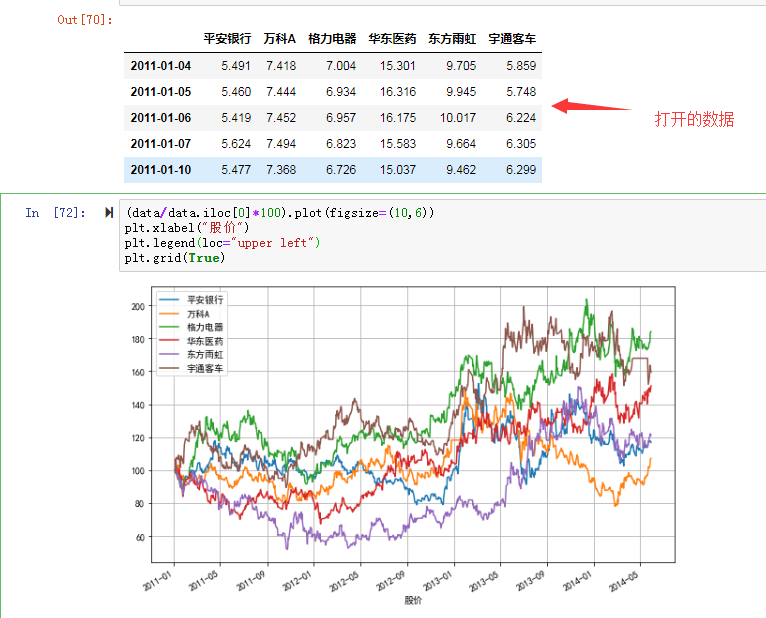Image resolution: width=766 pixels, height=618 pixels.
Task: Click the row index 2011-01-07
Action: coord(161,144)
